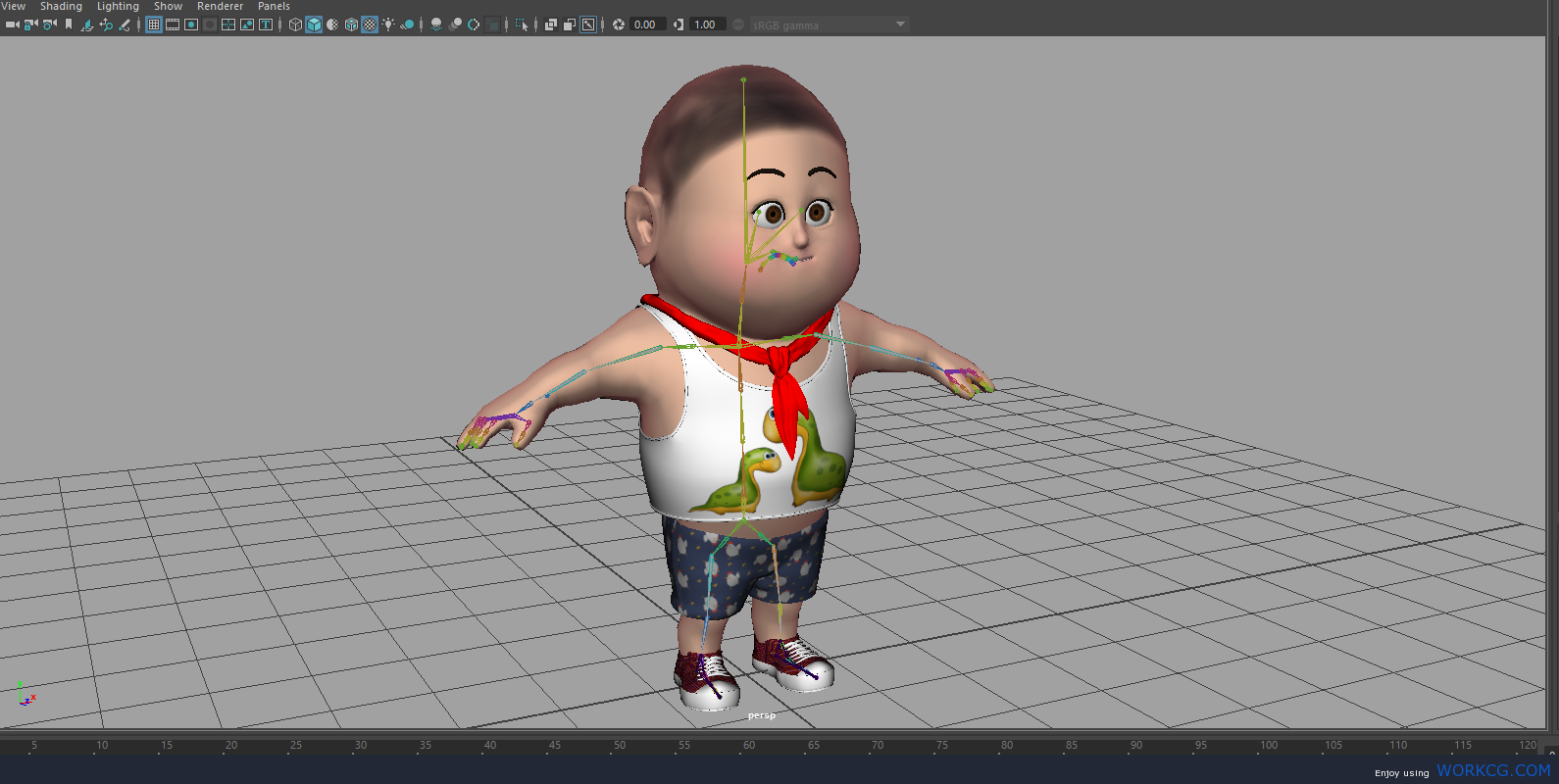Toggle the Safe Title overlay
The image size is (1559, 784).
point(266,24)
